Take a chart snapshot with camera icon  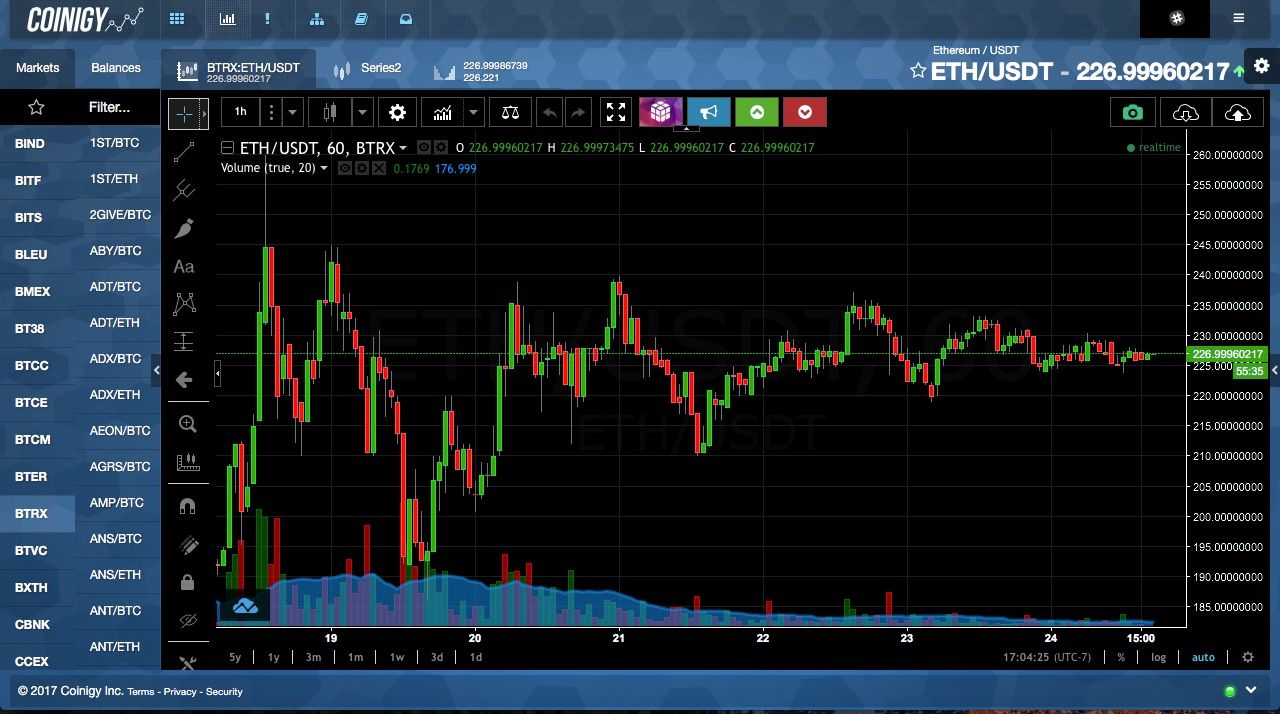pos(1133,112)
